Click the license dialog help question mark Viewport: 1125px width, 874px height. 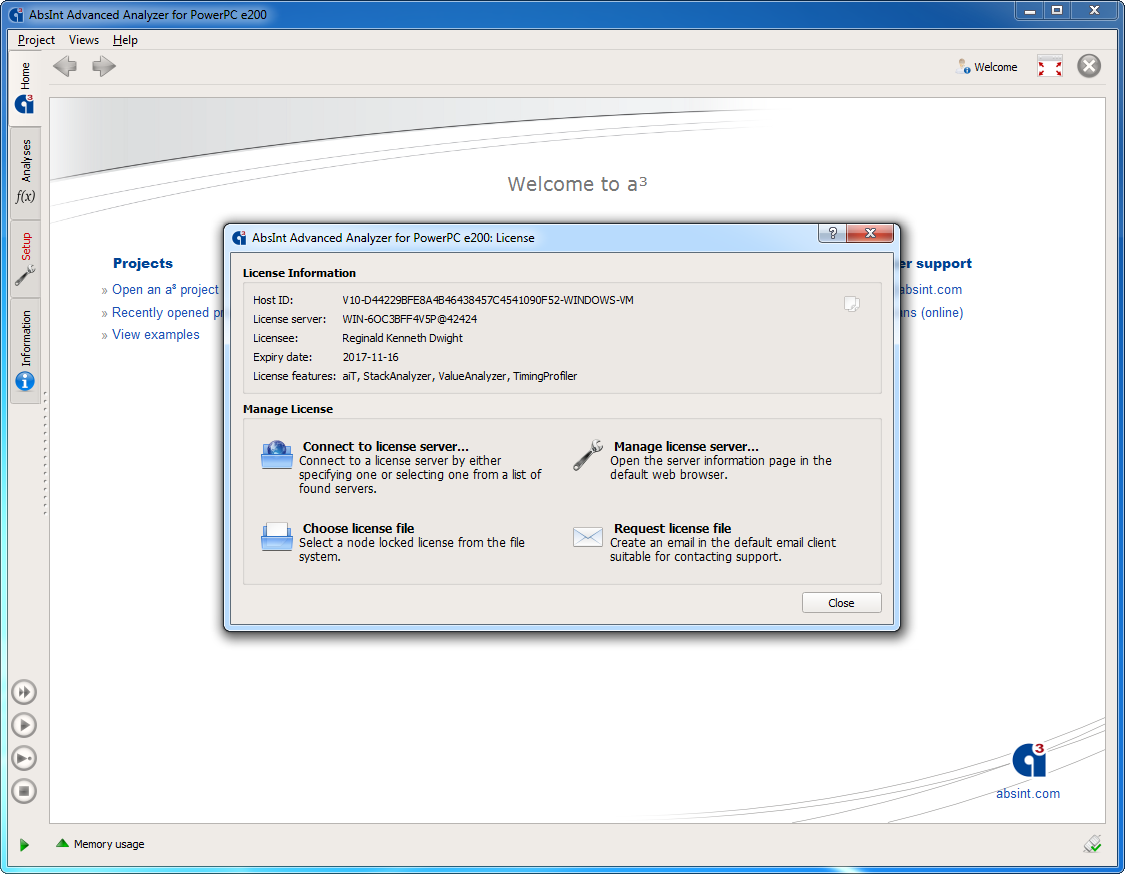tap(832, 233)
